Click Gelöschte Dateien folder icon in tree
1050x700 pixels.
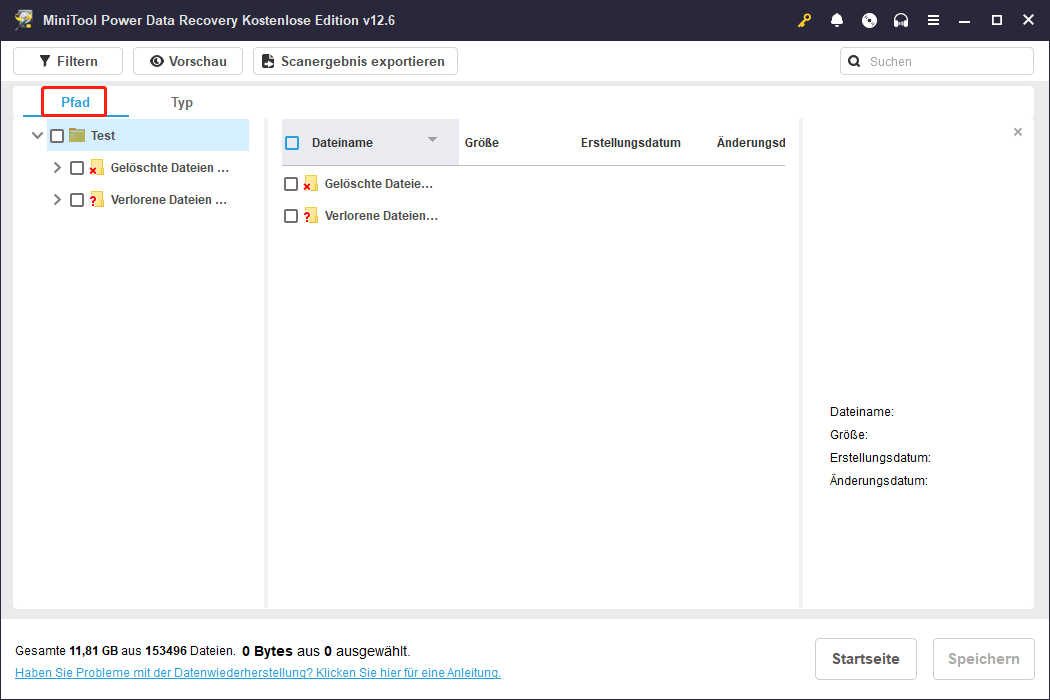[x=96, y=167]
